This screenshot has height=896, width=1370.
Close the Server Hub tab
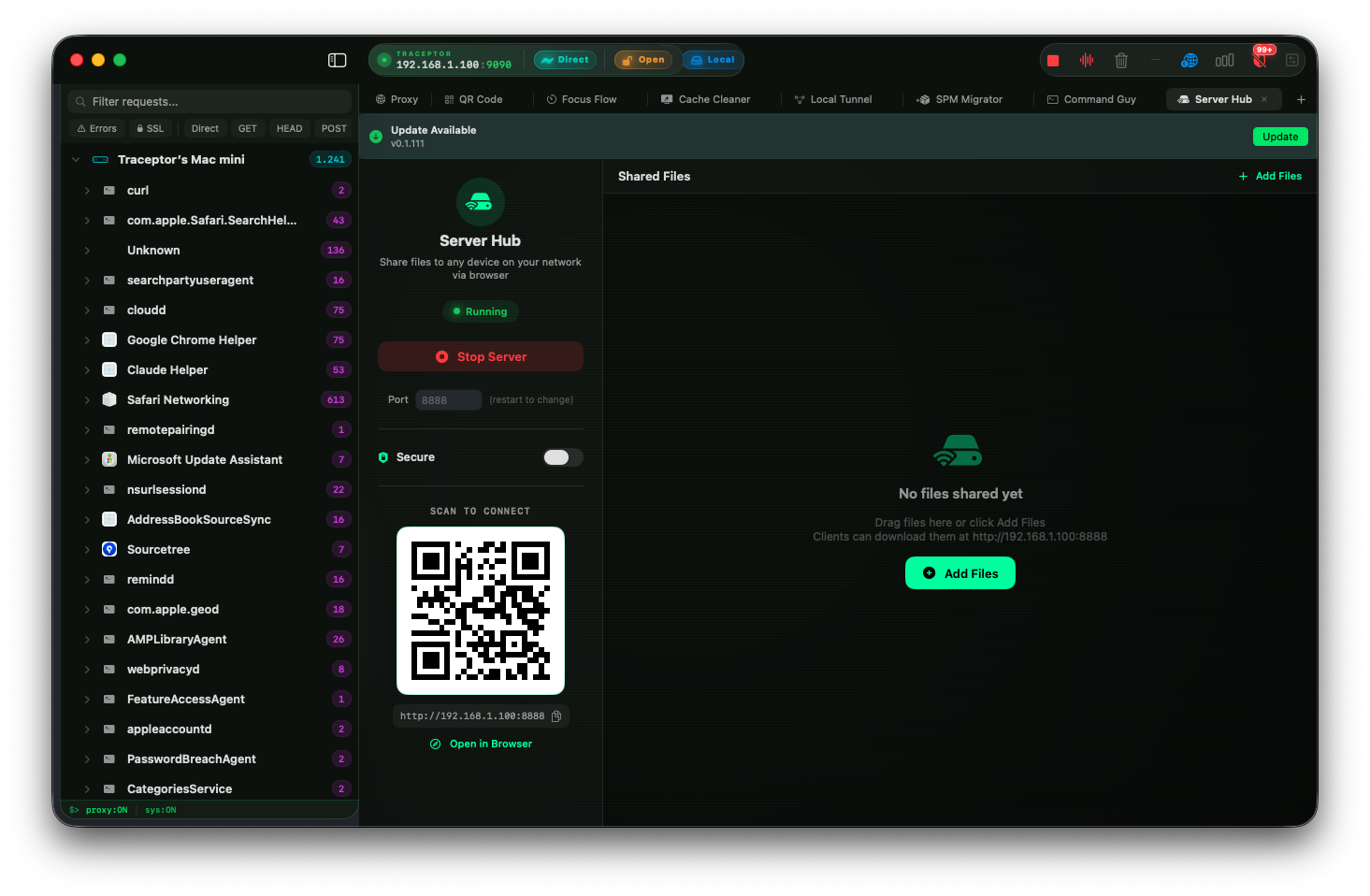tap(1264, 99)
